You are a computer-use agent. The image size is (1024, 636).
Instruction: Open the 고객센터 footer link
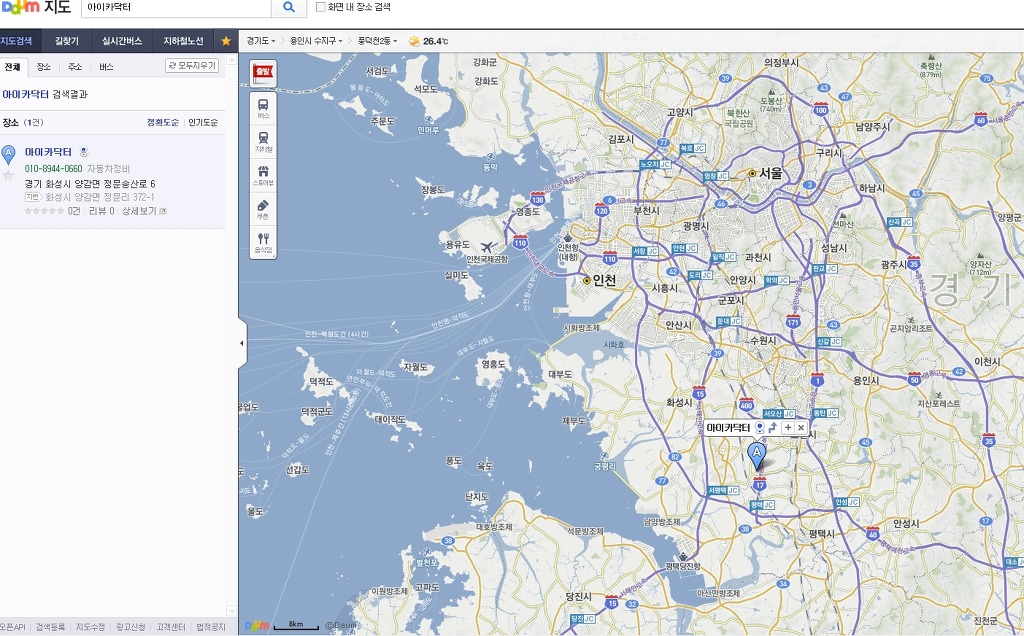point(170,627)
